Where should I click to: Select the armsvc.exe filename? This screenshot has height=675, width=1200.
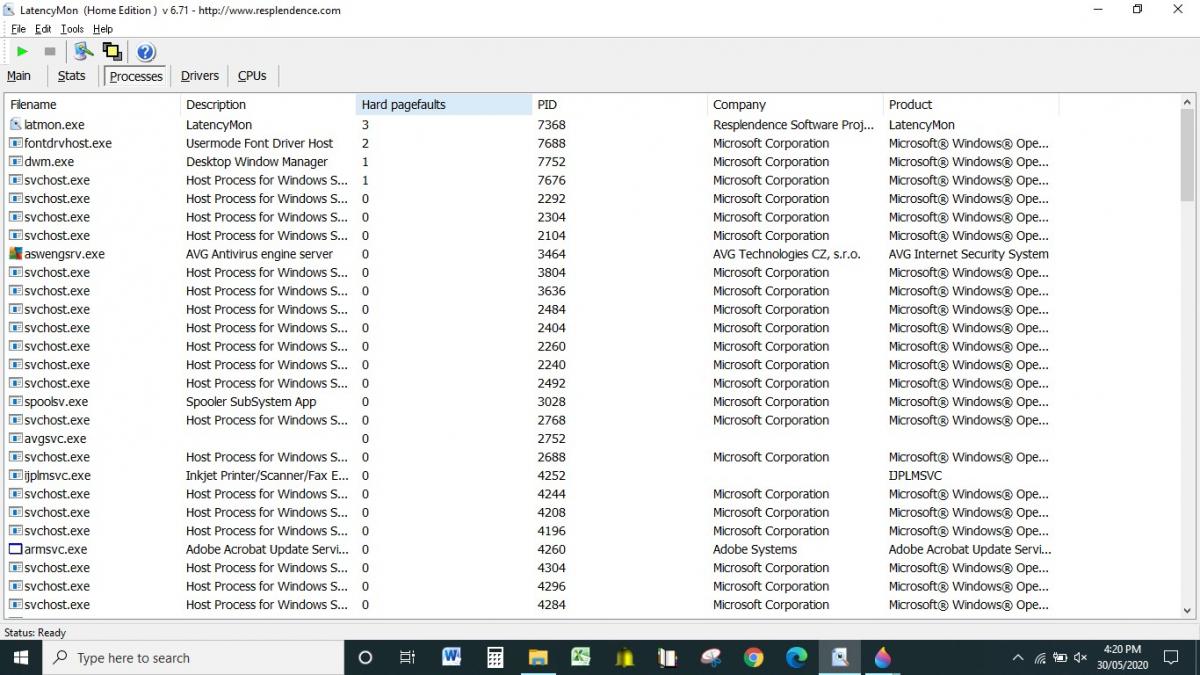(55, 550)
